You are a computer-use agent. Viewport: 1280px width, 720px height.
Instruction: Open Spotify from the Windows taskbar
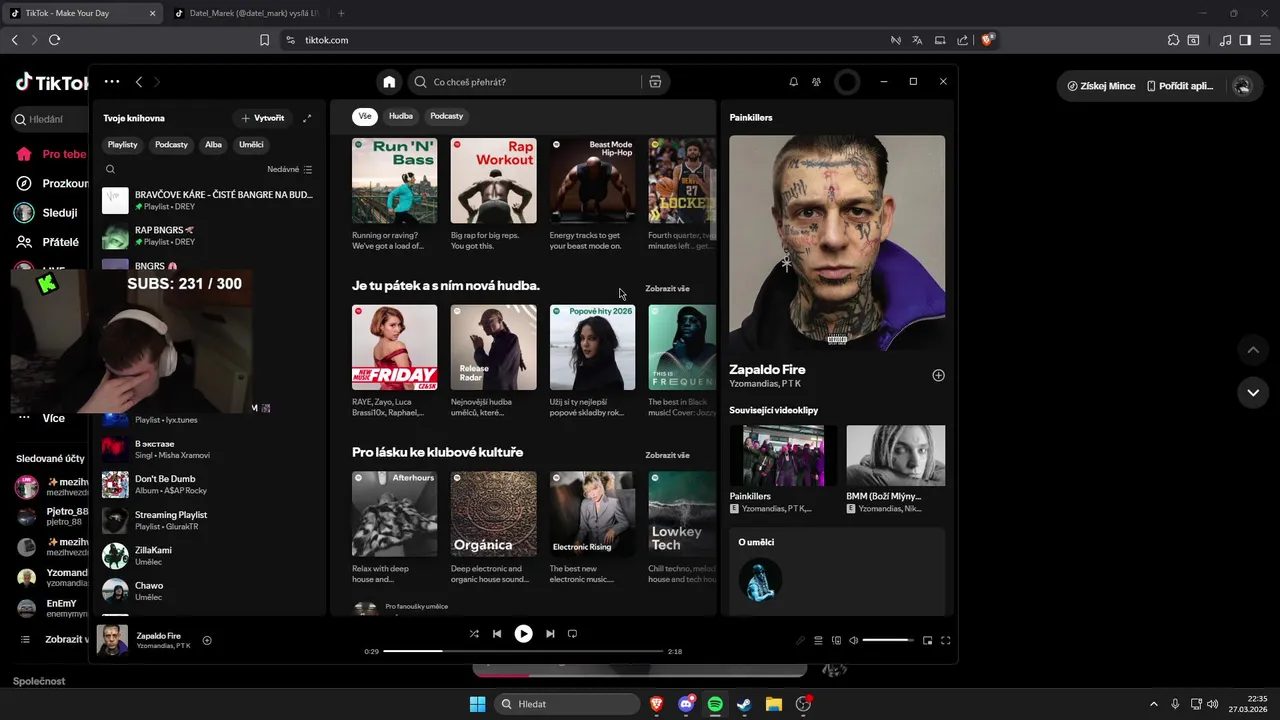(x=715, y=704)
